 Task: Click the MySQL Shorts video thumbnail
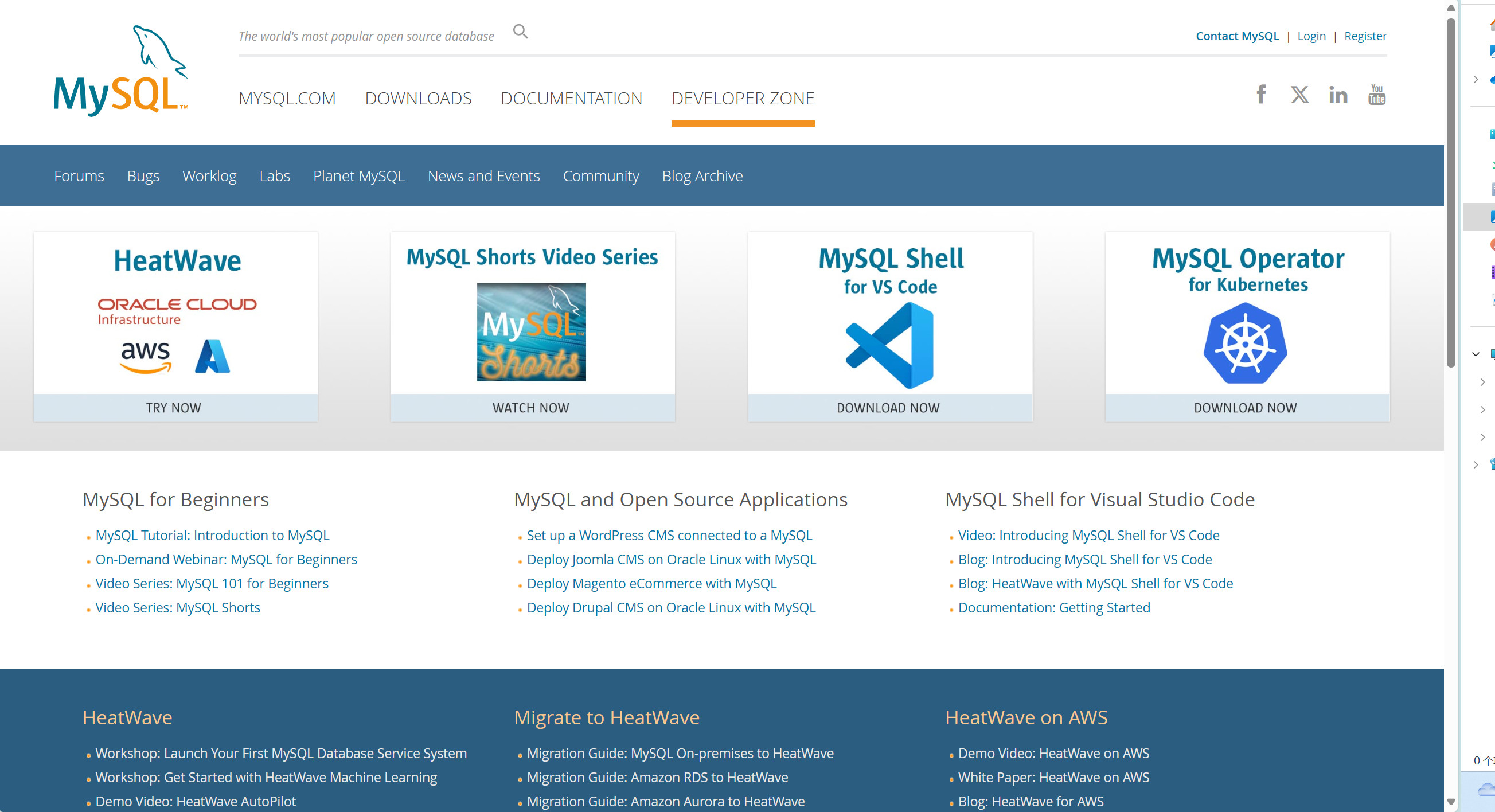click(531, 332)
